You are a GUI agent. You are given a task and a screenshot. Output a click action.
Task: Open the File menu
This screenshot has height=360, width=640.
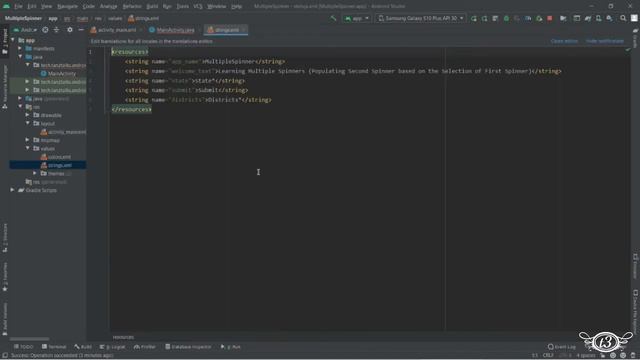tap(18, 6)
